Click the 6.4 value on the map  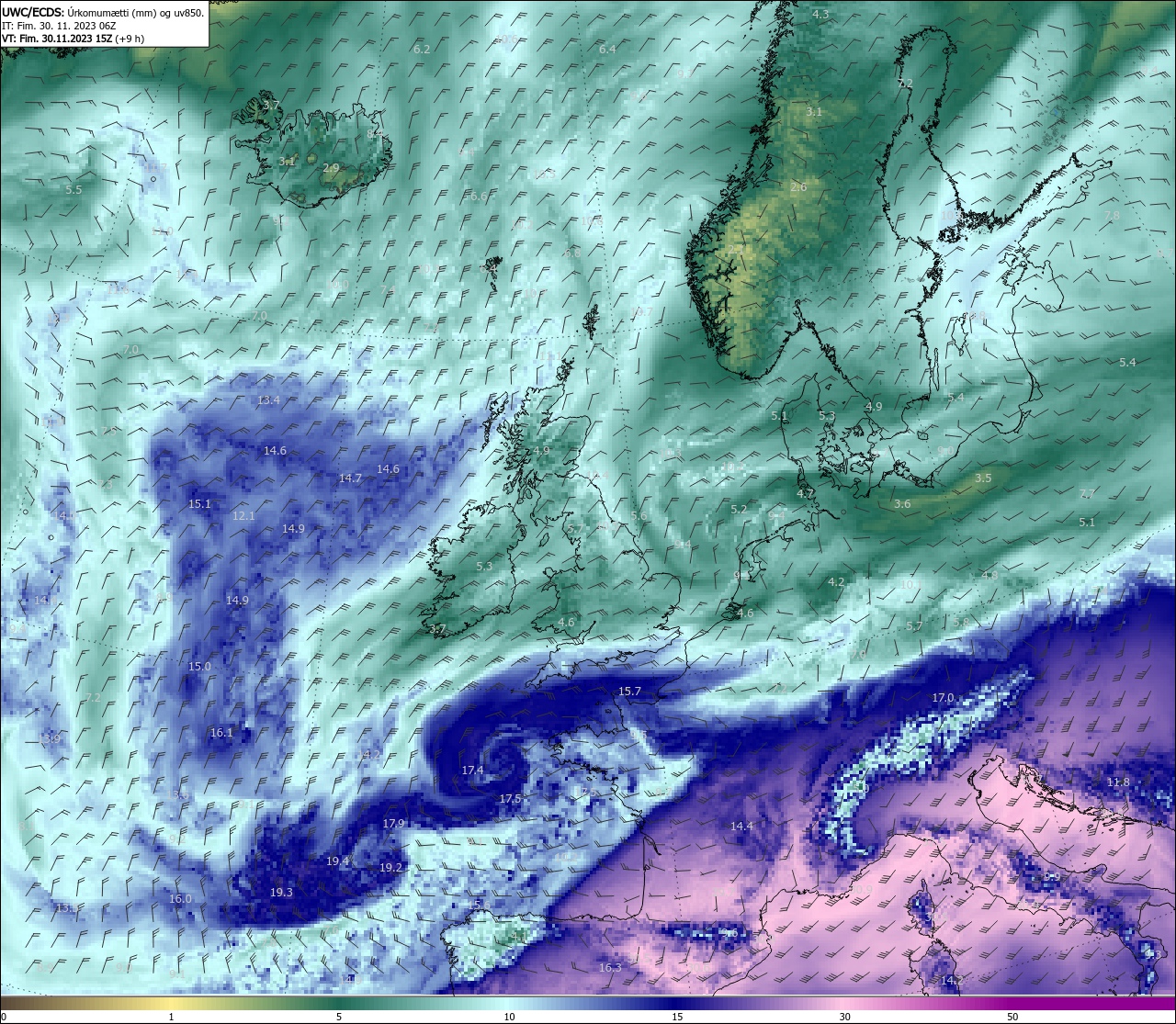(607, 49)
